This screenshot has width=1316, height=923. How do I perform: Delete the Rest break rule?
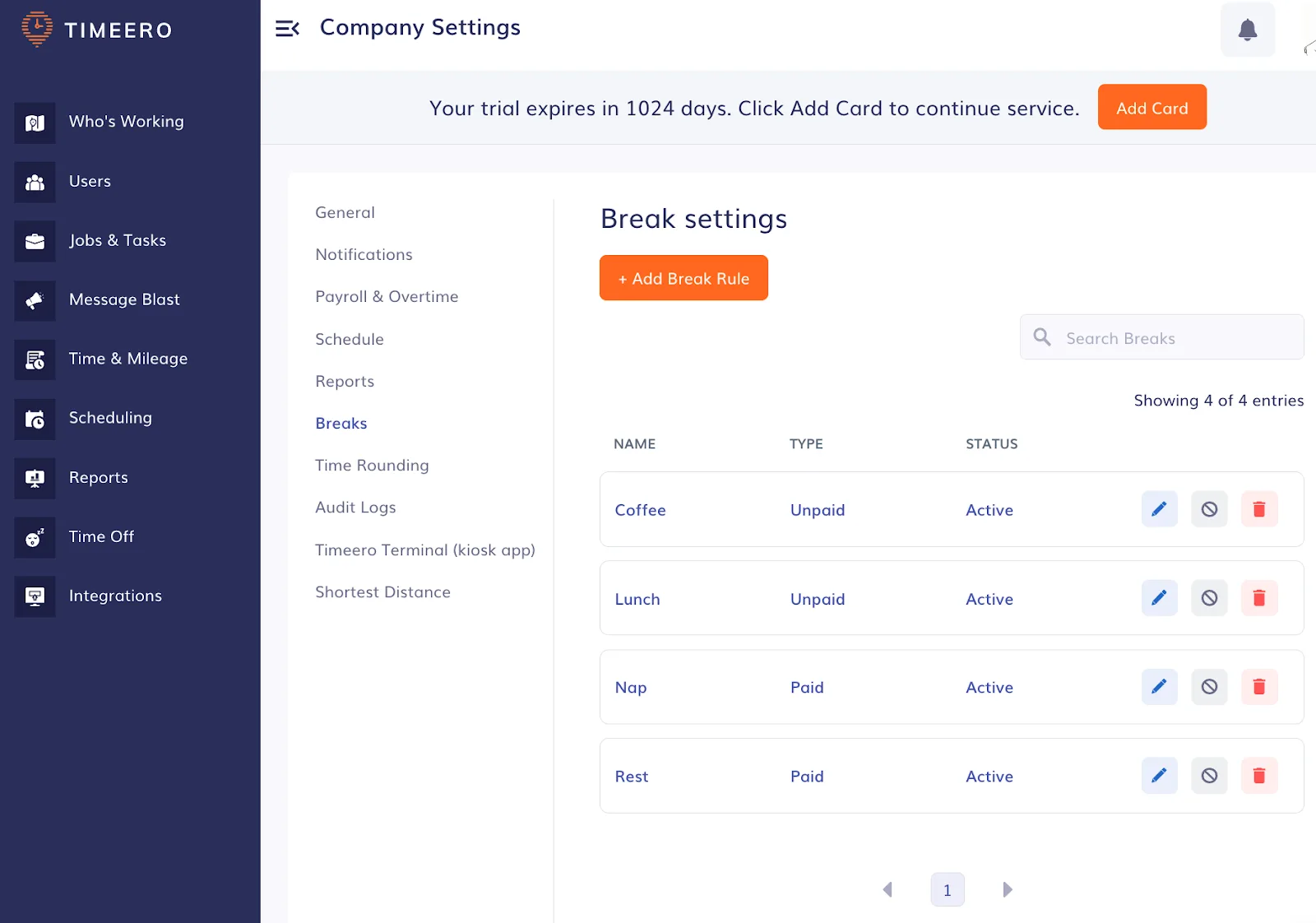1259,775
